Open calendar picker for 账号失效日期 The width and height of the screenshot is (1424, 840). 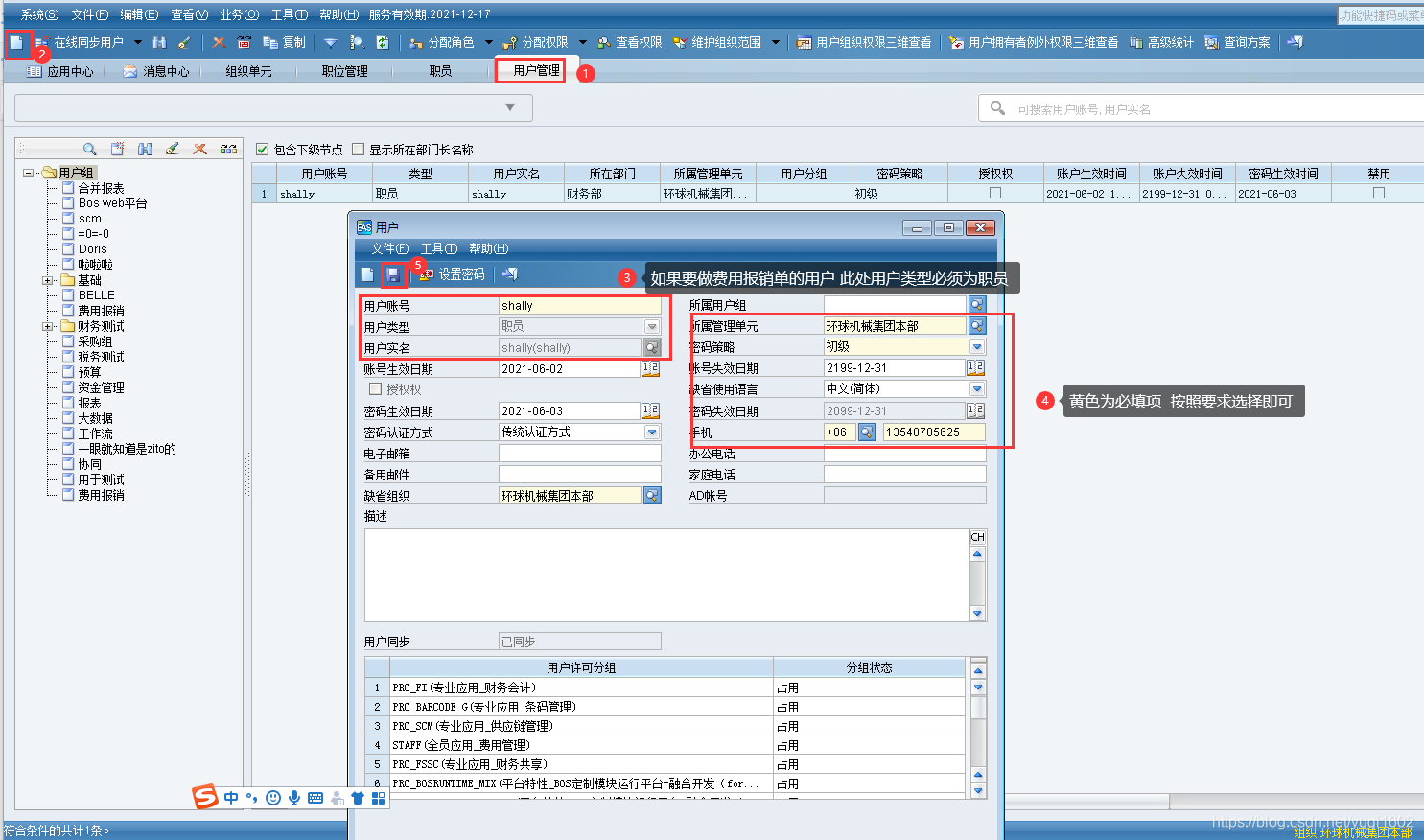[x=975, y=367]
